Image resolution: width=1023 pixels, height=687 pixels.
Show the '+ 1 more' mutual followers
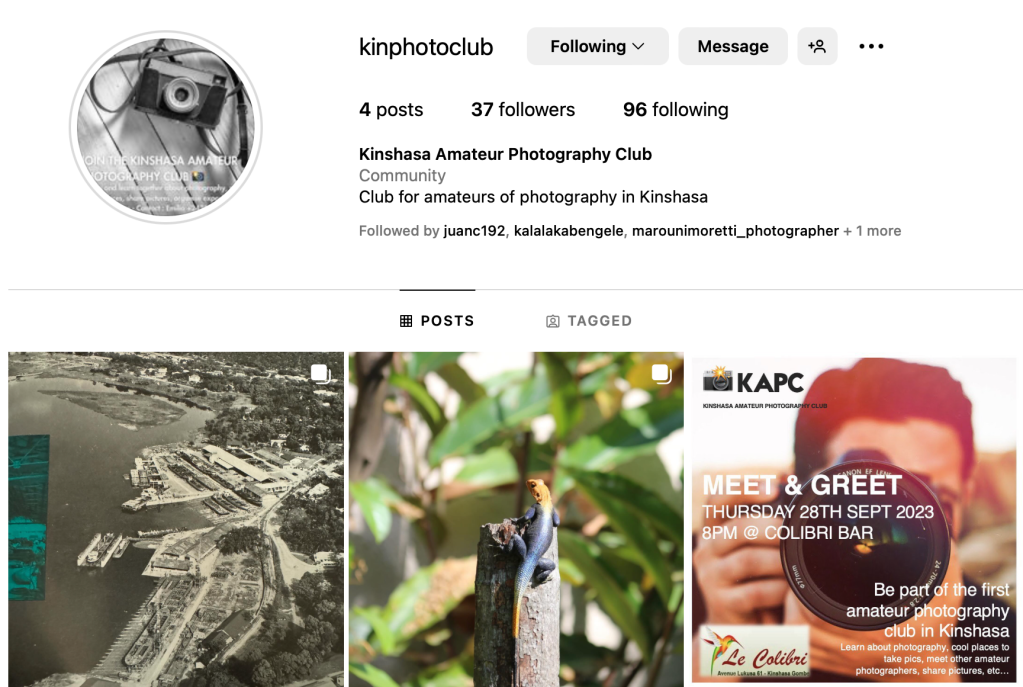click(x=872, y=231)
